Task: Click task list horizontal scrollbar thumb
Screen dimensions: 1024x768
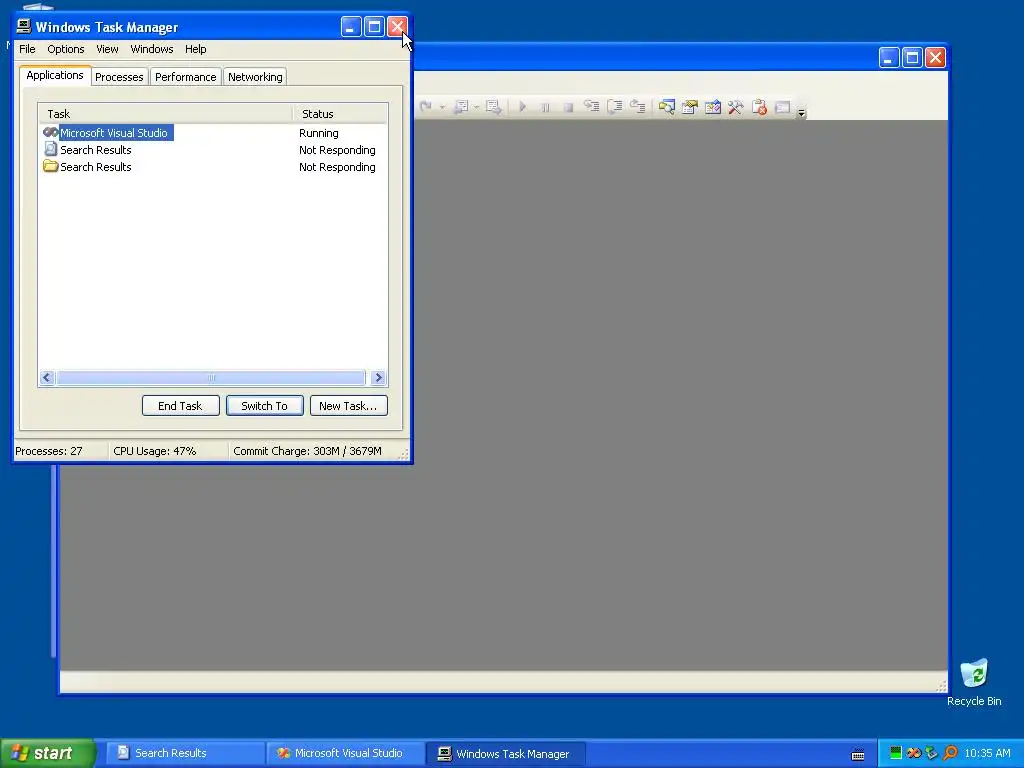Action: coord(211,377)
